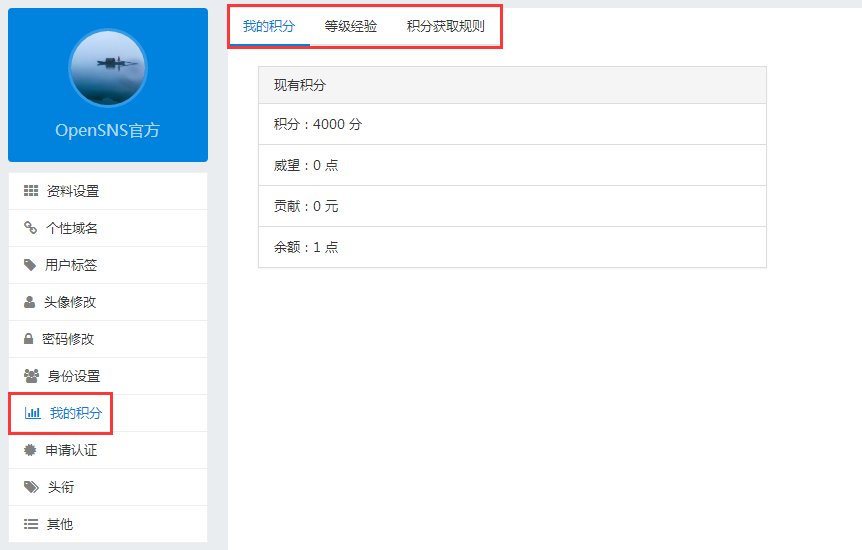Click the 威望：0 点 row
The image size is (862, 550).
[x=512, y=165]
